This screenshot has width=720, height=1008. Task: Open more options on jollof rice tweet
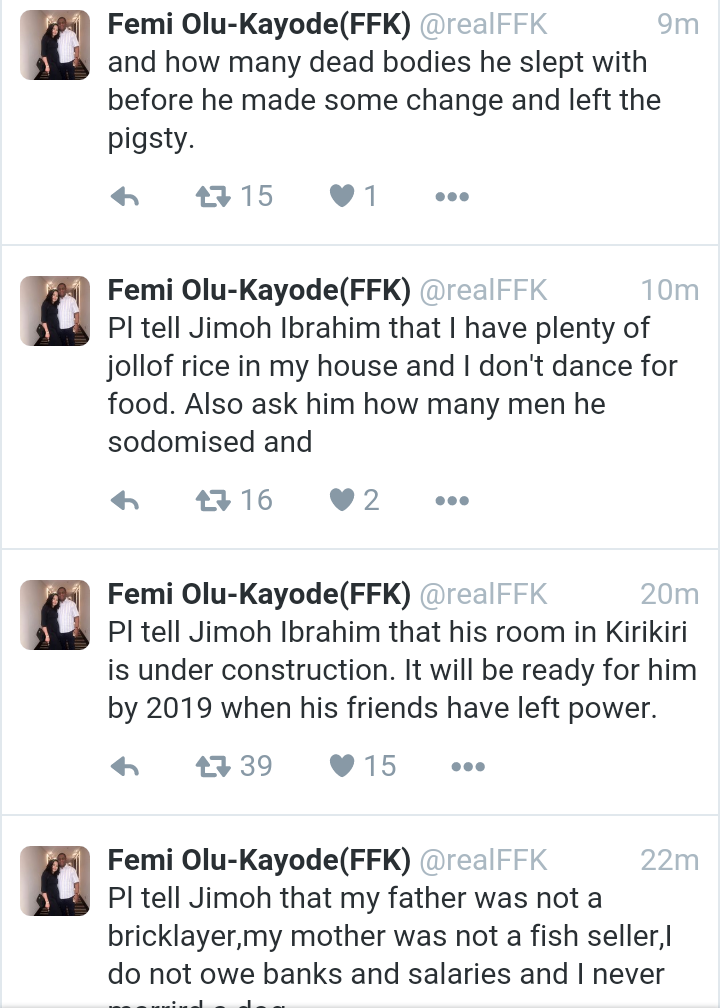[452, 501]
